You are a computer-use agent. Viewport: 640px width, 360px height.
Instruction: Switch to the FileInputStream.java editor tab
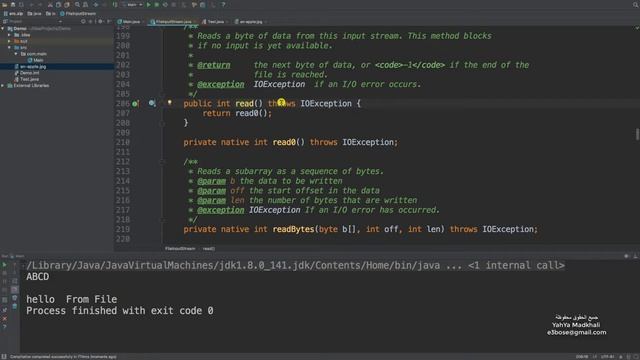coord(171,22)
